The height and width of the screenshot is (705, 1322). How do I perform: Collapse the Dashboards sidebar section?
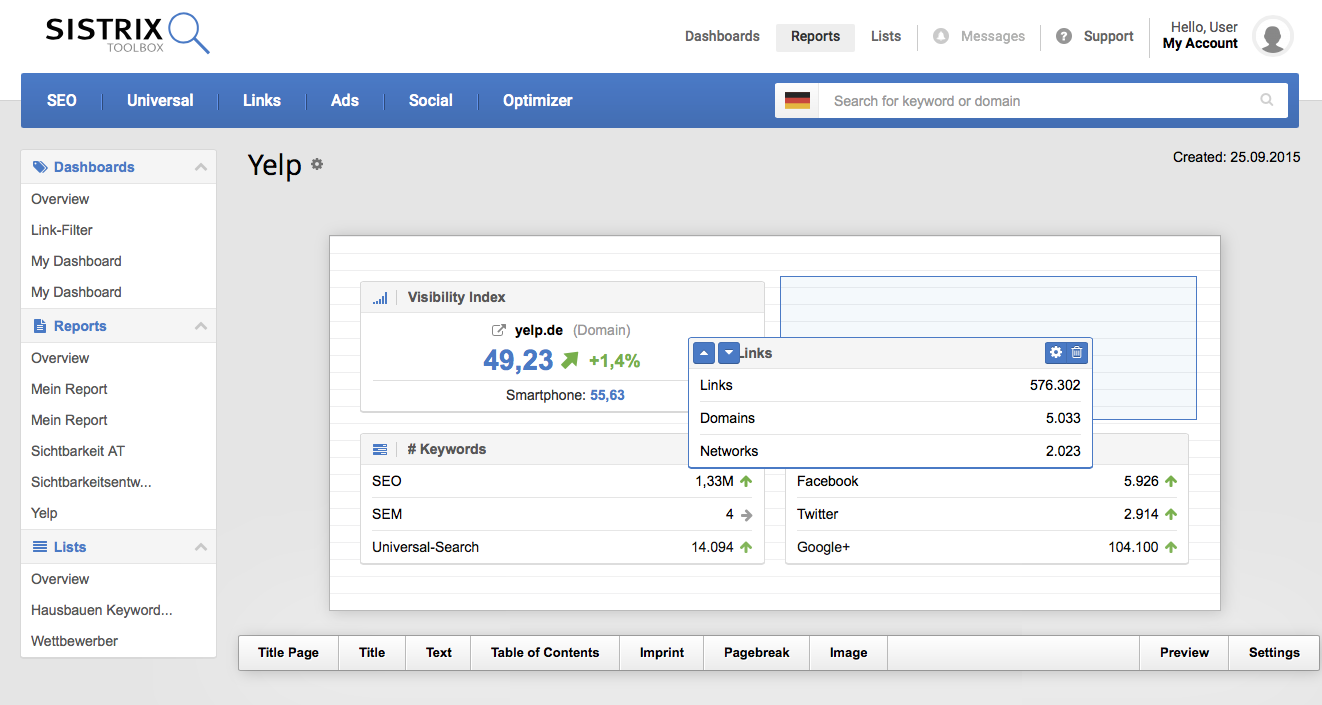point(201,167)
